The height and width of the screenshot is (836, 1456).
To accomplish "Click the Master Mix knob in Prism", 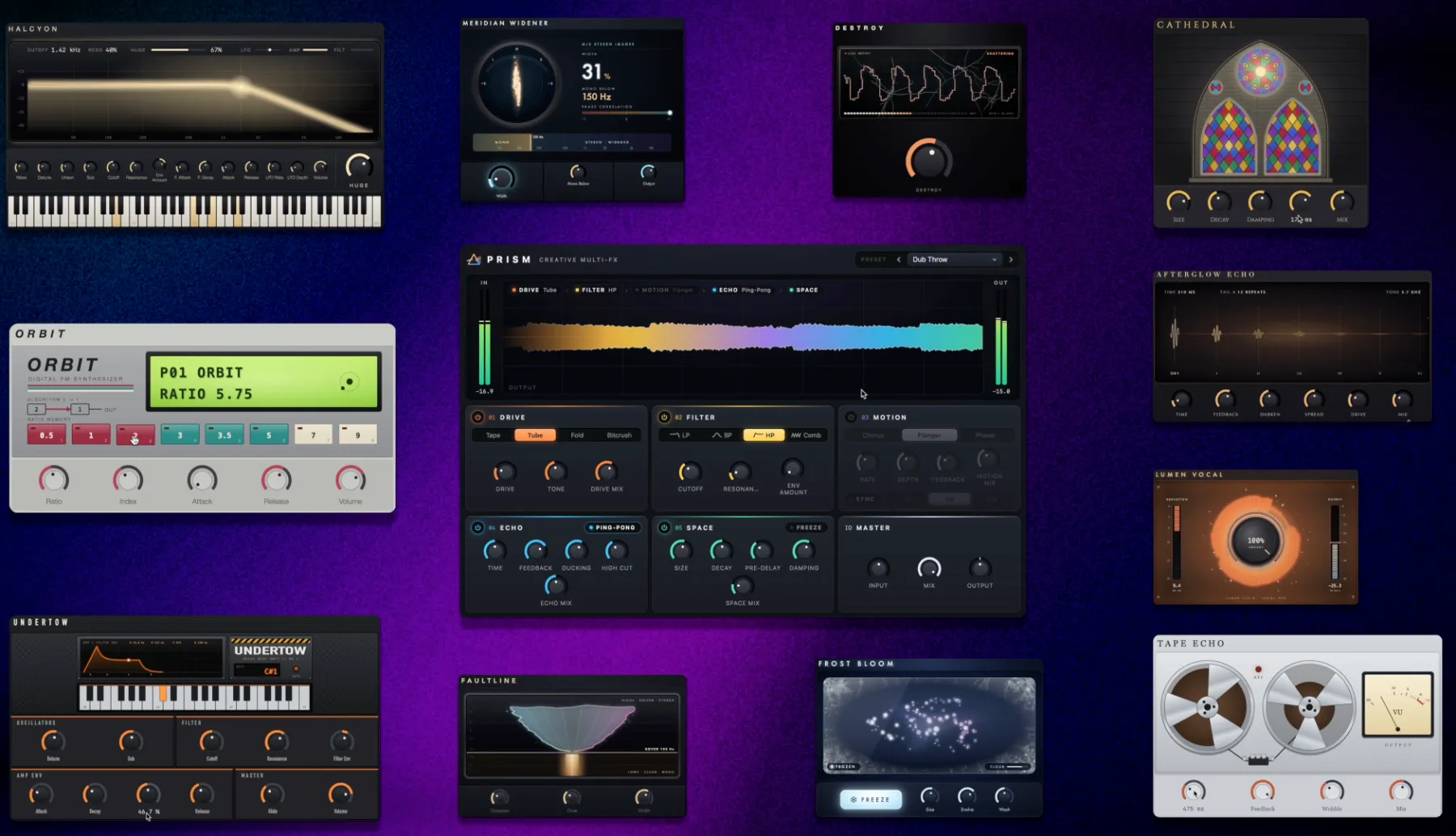I will tap(929, 568).
